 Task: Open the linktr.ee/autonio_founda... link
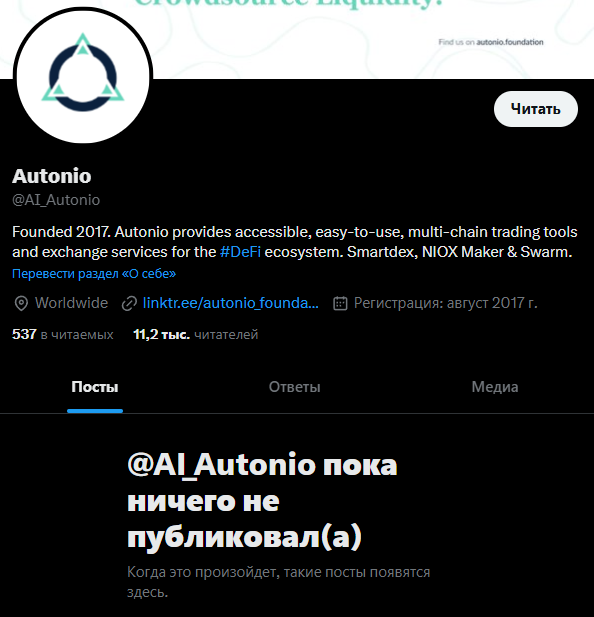(231, 303)
